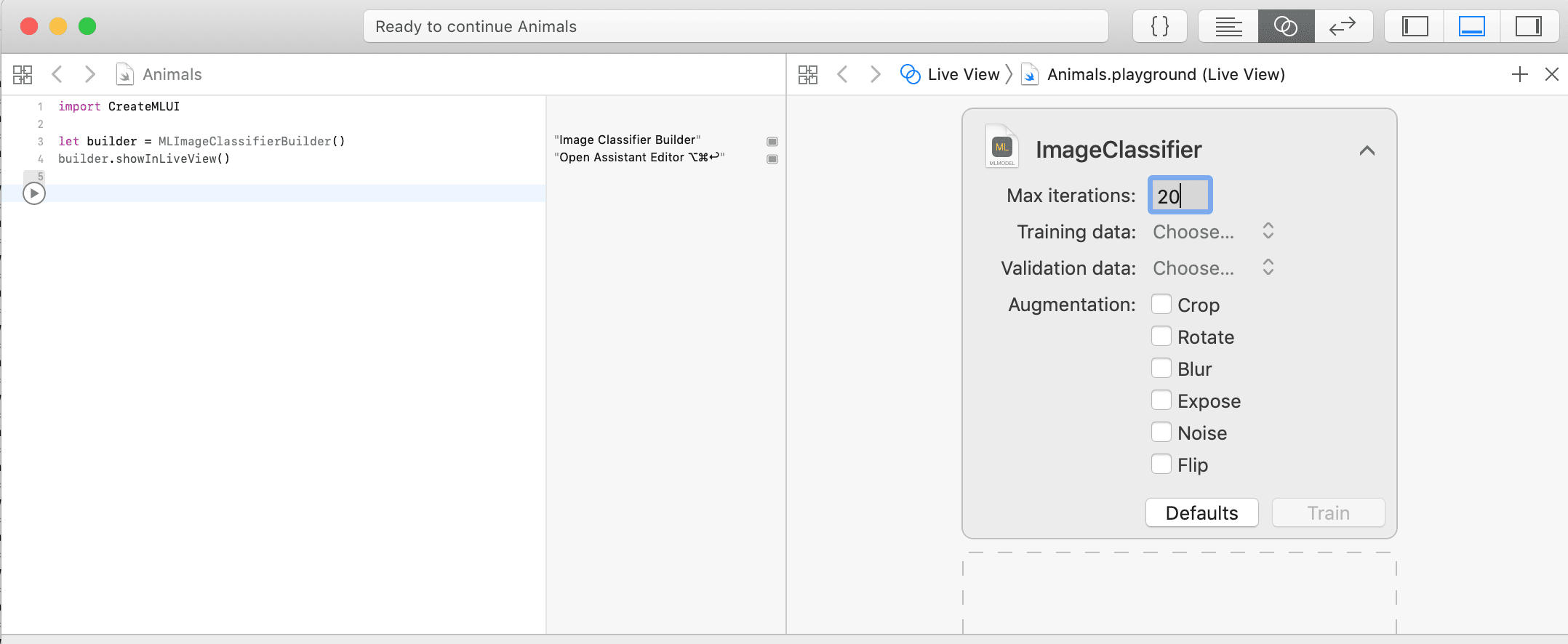Open related items grid in source editor
Image resolution: width=1568 pixels, height=644 pixels.
pos(23,74)
